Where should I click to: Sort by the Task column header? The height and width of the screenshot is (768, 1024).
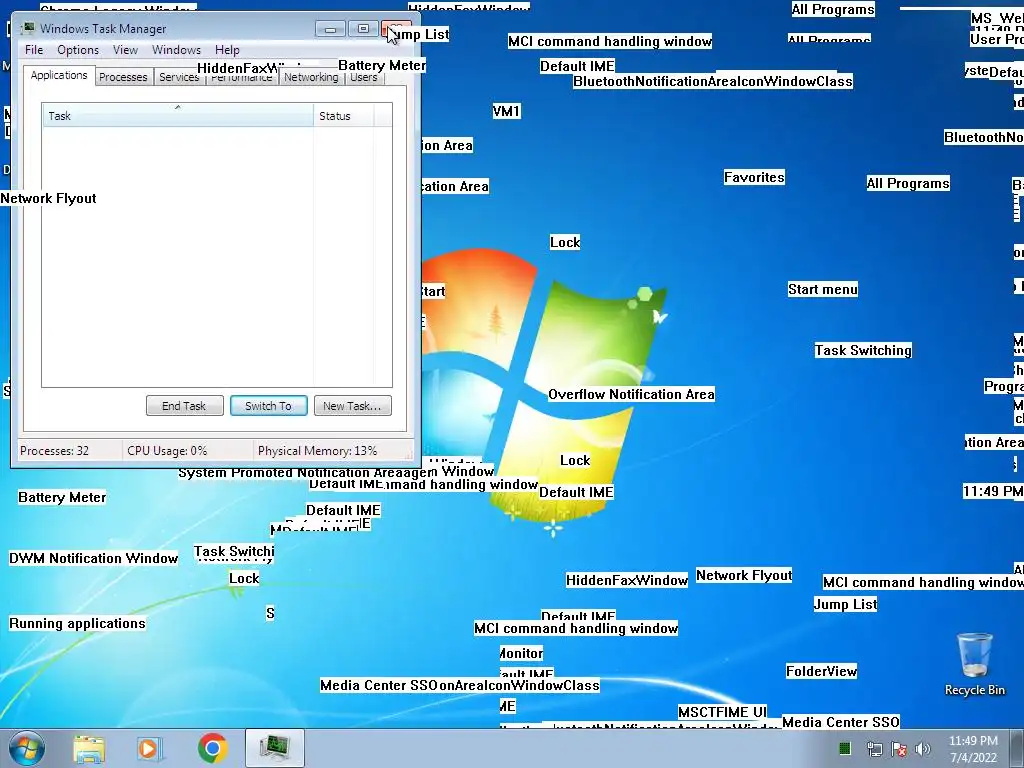point(178,116)
